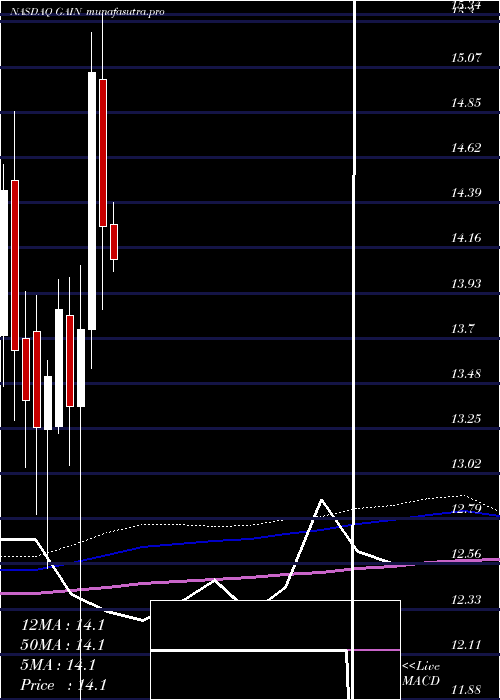The width and height of the screenshot is (500, 700).
Task: Select the 12.56 price axis label
Action: pos(466,554)
